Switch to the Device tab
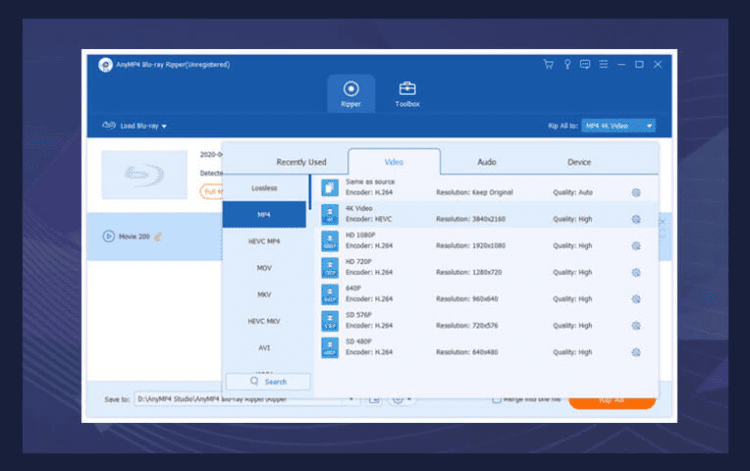Viewport: 750px width, 471px height. (x=579, y=162)
